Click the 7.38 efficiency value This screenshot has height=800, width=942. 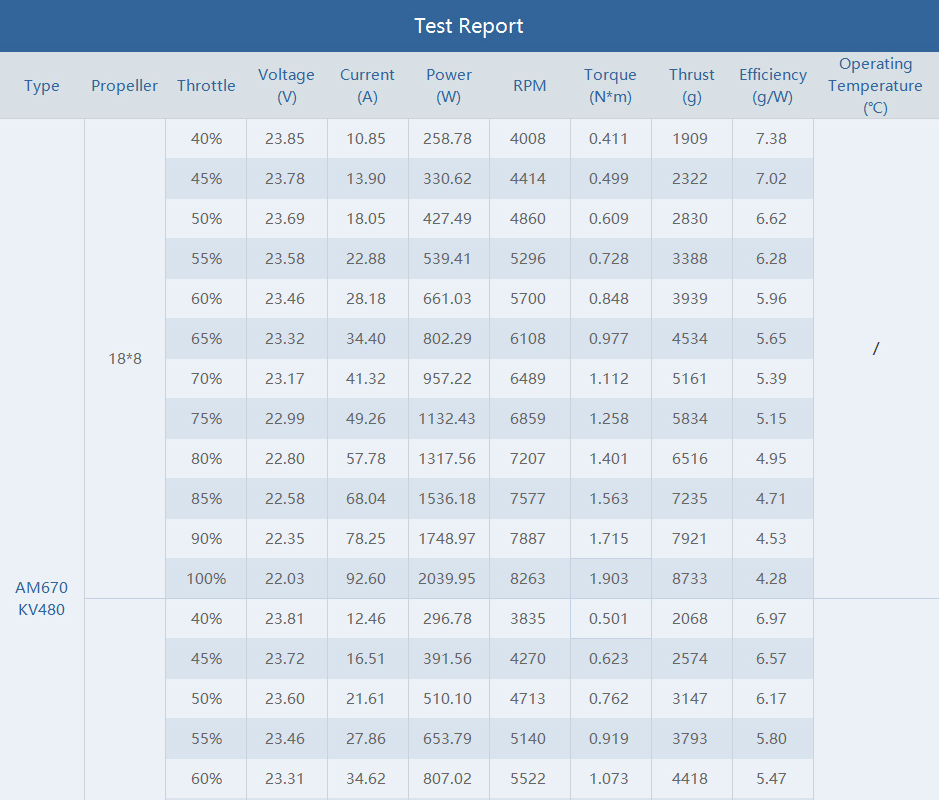point(771,139)
